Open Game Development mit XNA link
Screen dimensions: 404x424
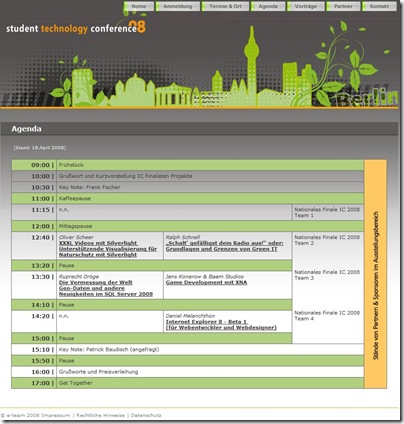[x=206, y=282]
